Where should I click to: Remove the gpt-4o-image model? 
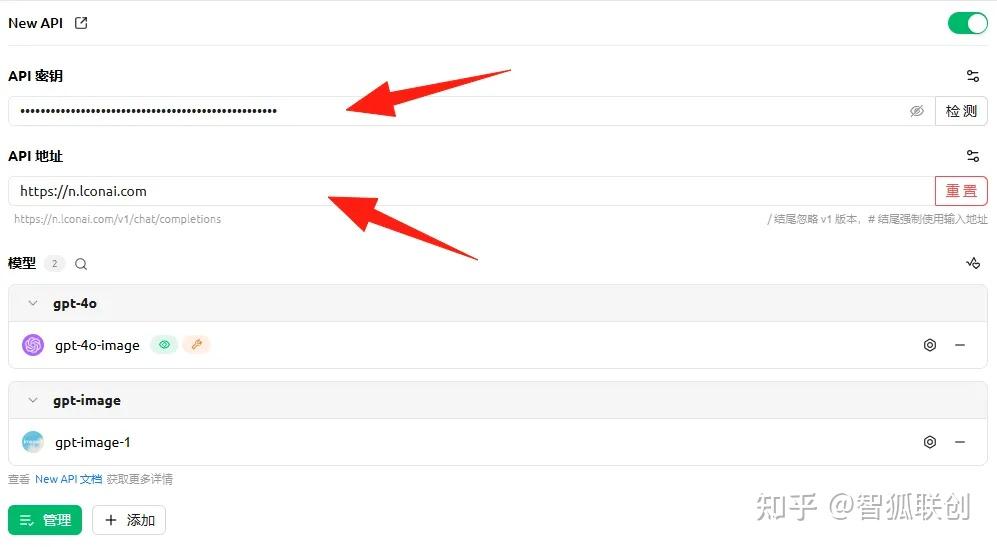(960, 345)
